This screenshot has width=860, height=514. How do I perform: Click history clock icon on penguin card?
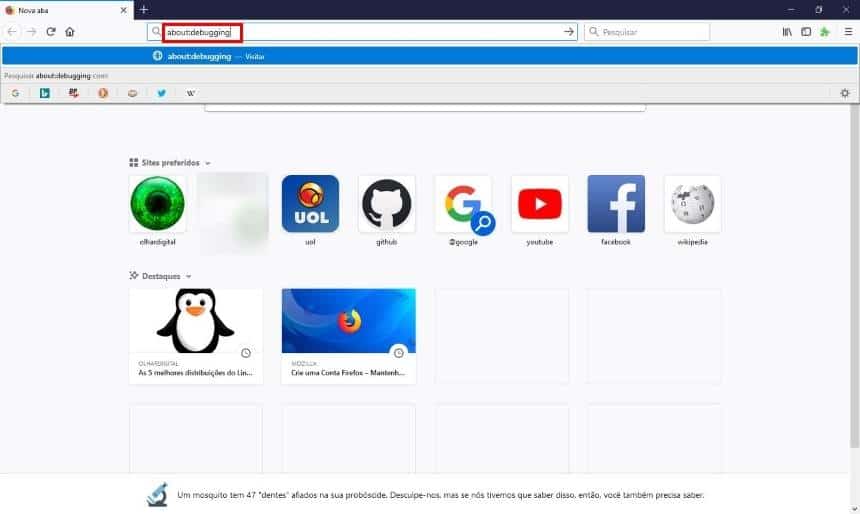coord(246,353)
